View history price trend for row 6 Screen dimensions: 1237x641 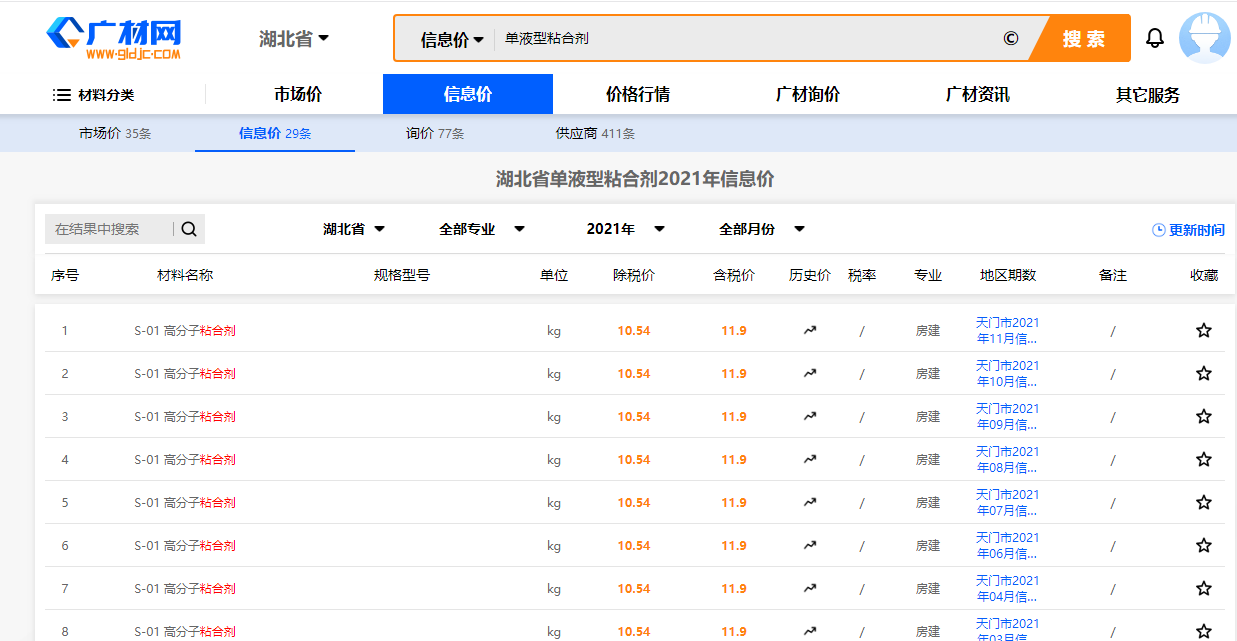click(810, 545)
